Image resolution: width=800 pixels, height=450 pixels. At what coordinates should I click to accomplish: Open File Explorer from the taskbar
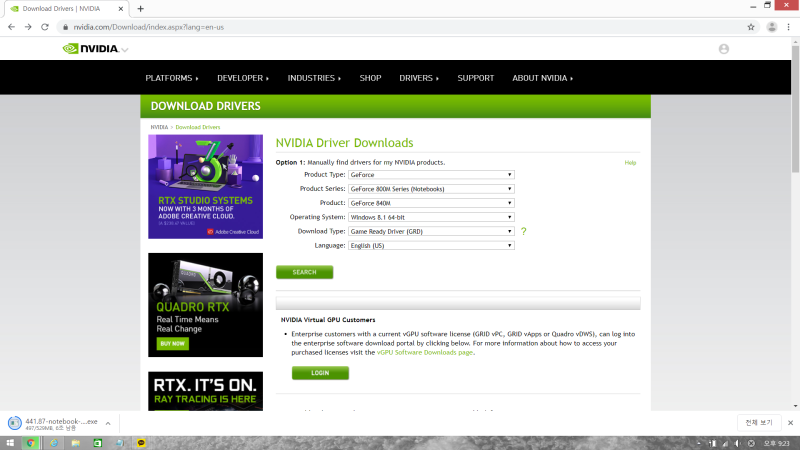76,443
